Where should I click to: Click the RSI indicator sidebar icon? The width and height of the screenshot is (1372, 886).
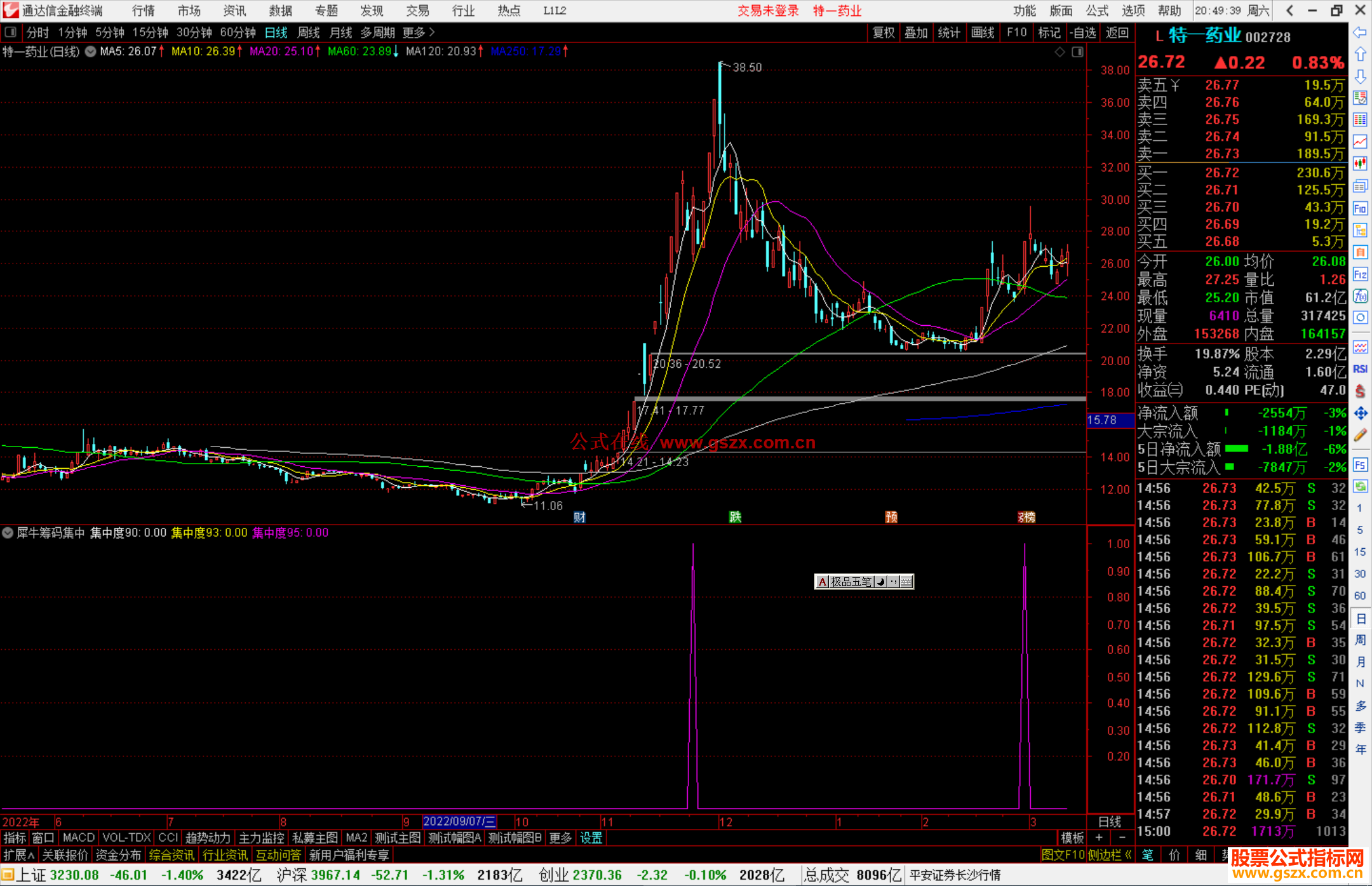1360,369
